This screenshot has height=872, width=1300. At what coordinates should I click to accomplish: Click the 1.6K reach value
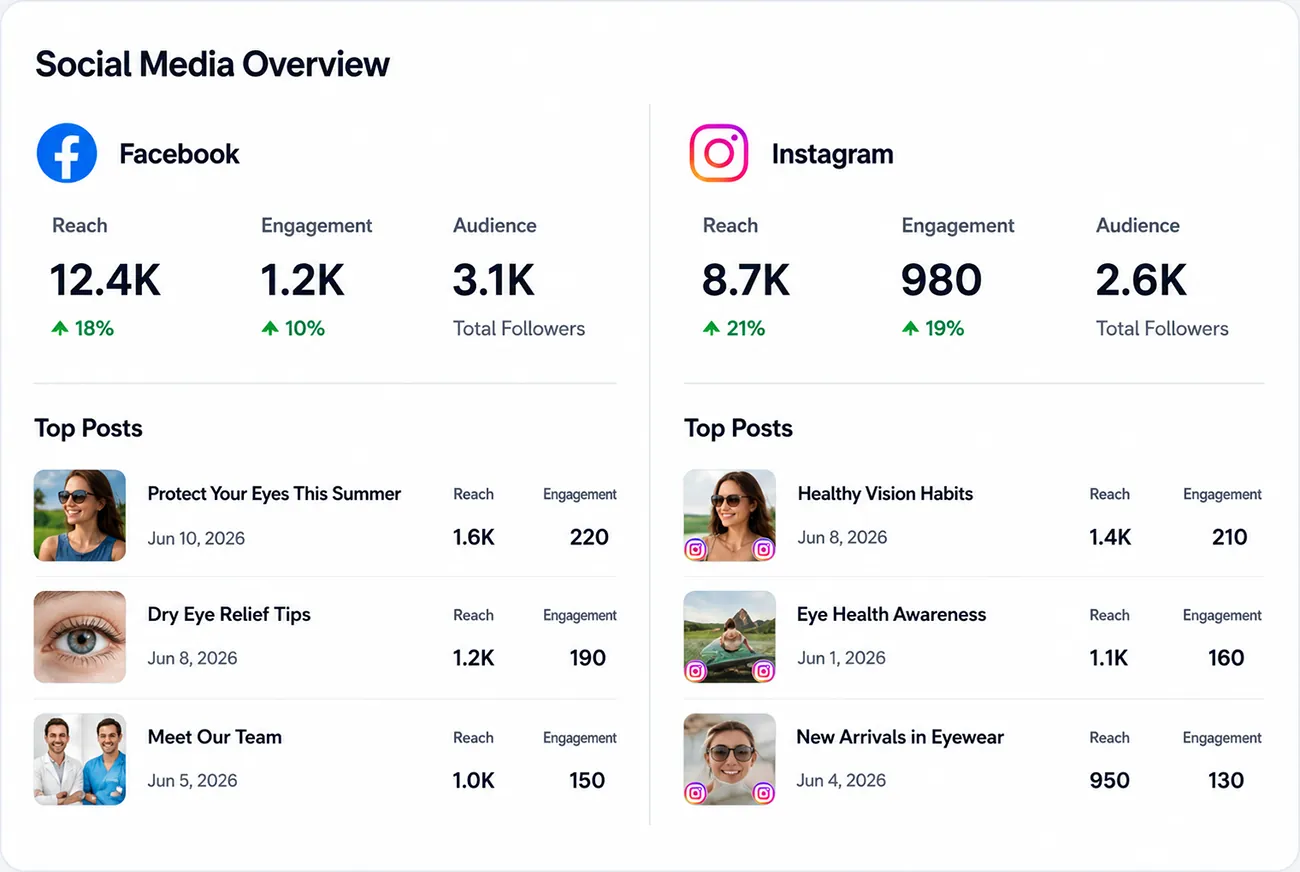[x=474, y=537]
